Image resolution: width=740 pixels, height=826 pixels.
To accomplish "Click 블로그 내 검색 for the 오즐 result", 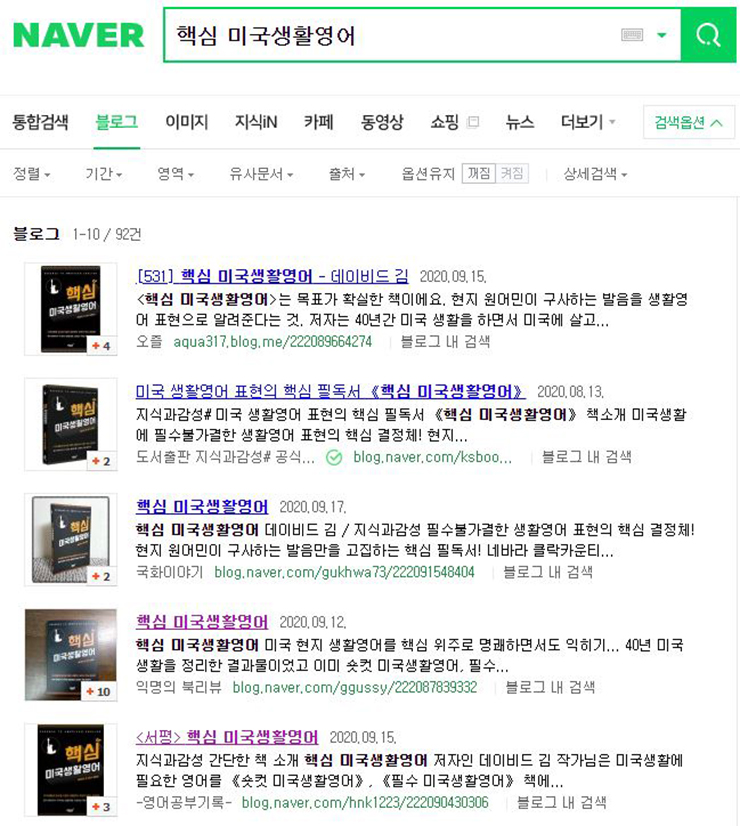I will tap(445, 342).
